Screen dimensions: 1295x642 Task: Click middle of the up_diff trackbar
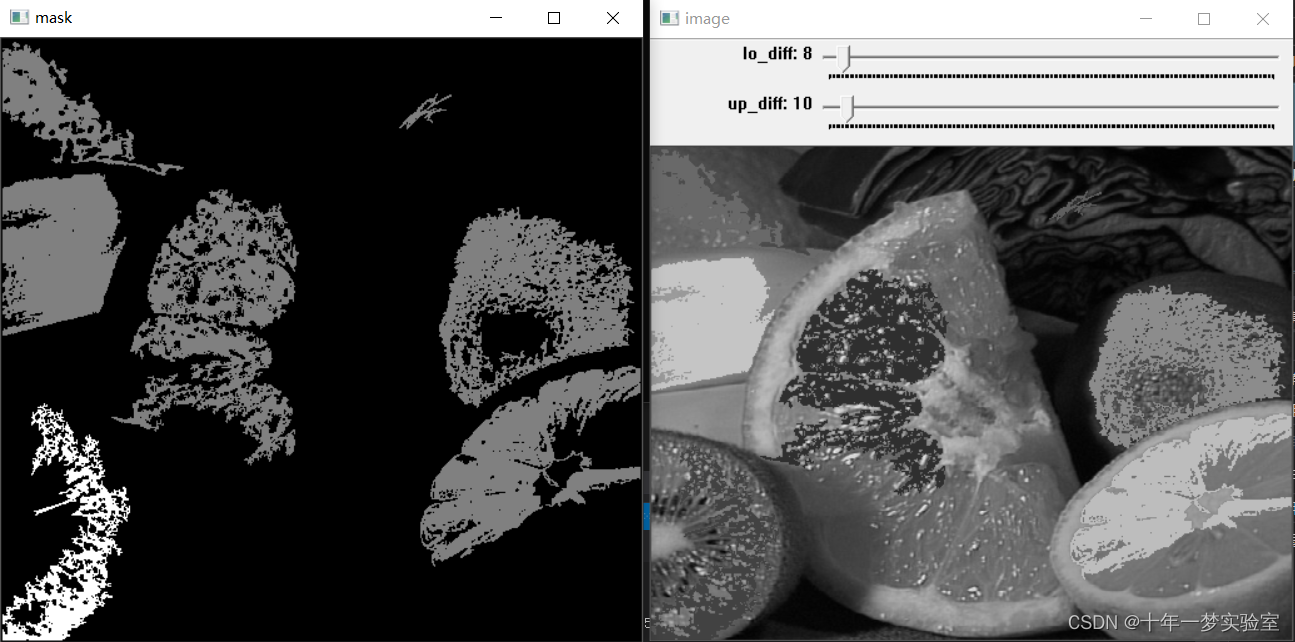pos(1050,107)
